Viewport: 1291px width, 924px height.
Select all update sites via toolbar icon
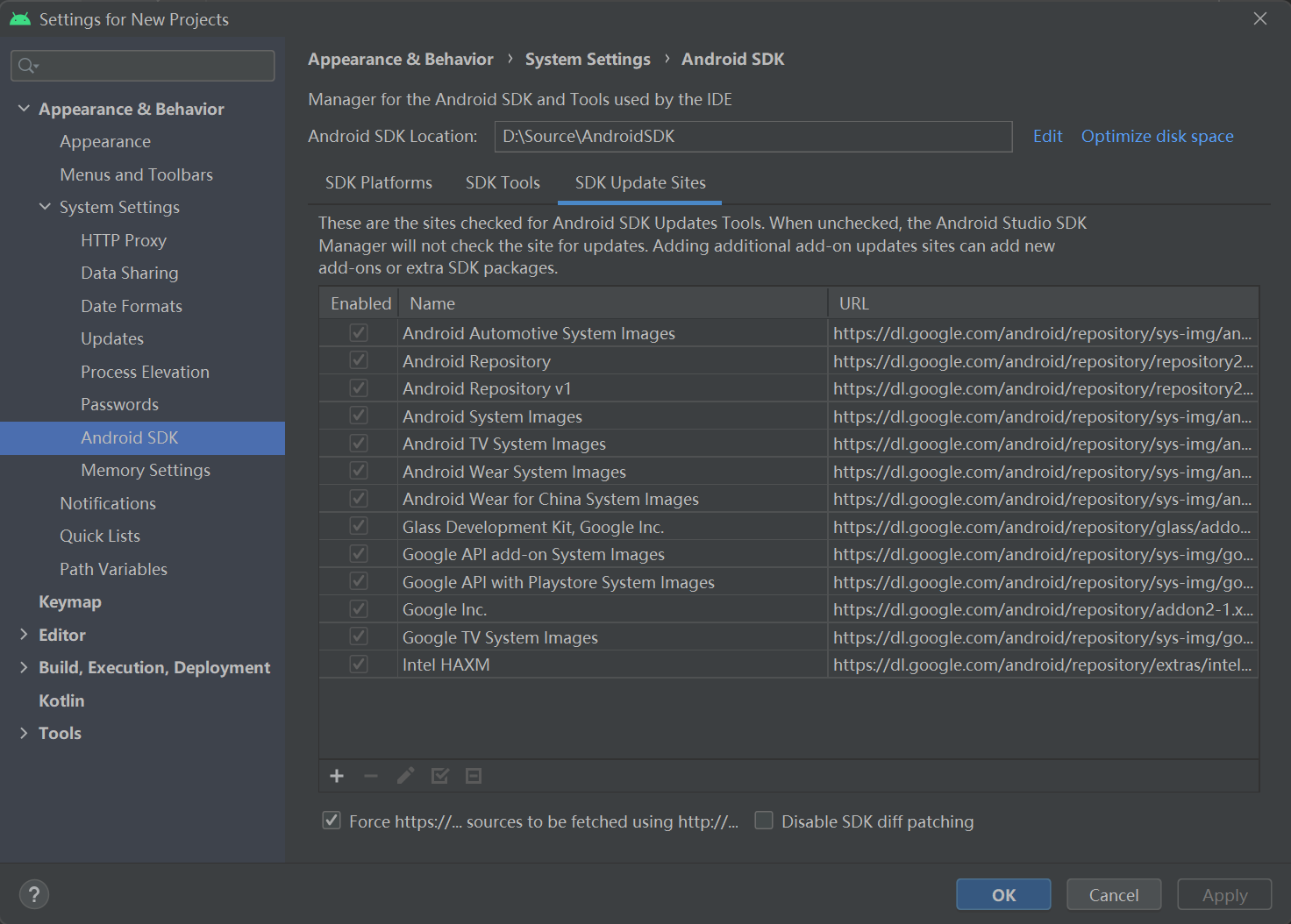click(439, 776)
